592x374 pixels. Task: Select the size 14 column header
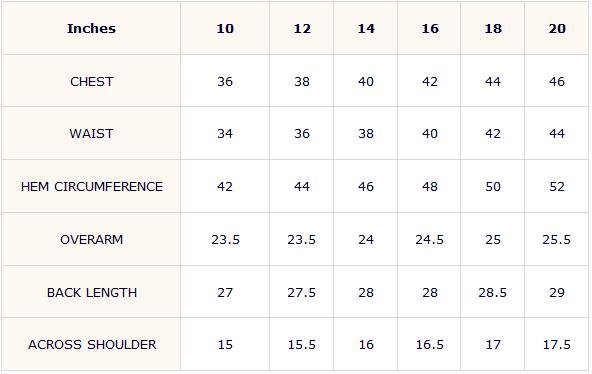pos(366,29)
